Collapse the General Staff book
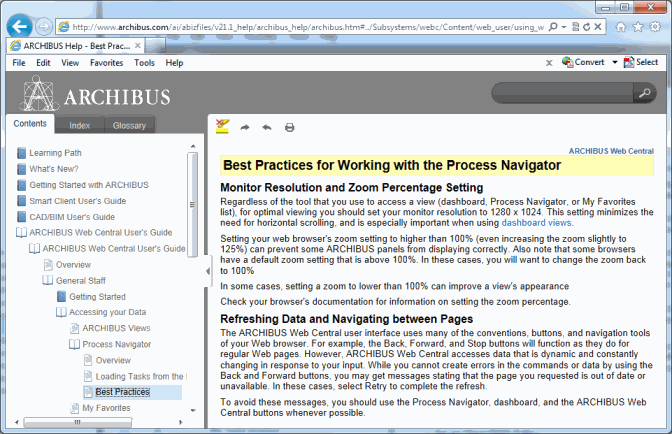The image size is (672, 434). [x=74, y=281]
